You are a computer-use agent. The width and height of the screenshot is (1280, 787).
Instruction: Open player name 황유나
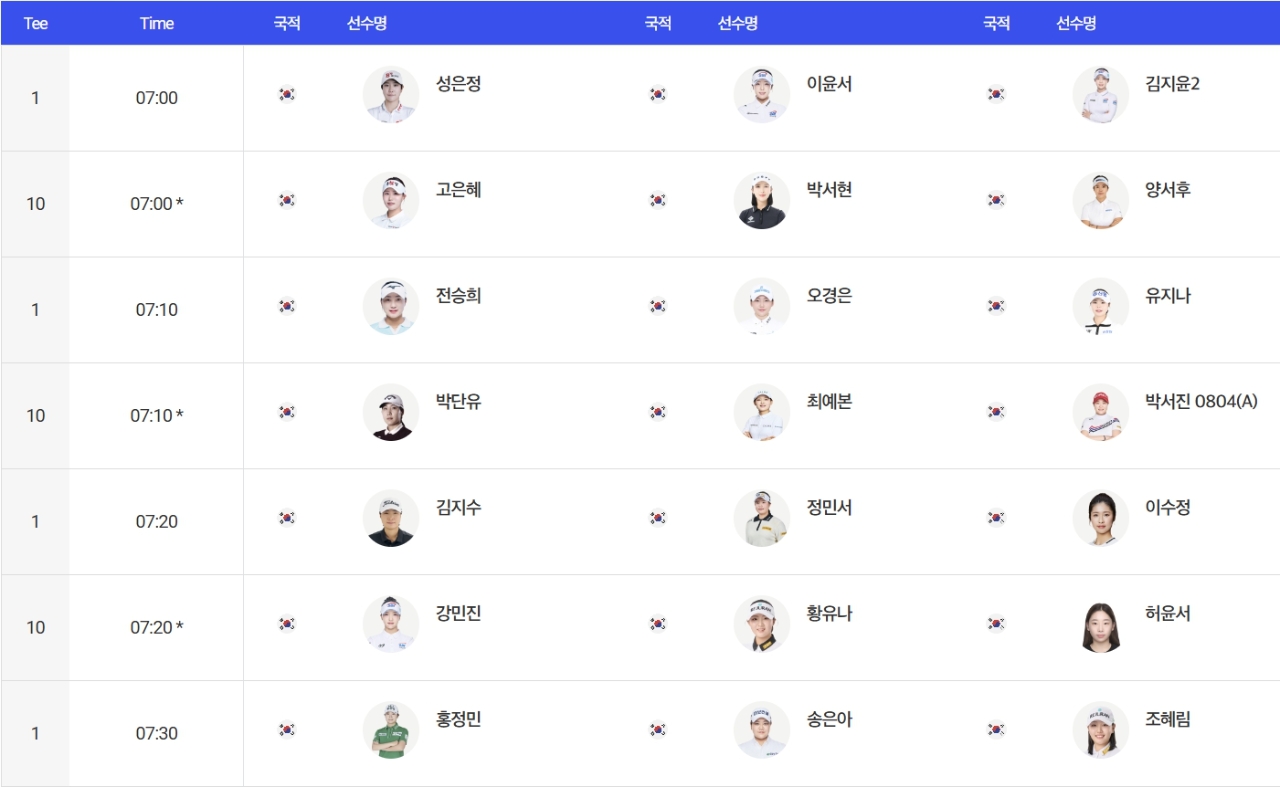tap(829, 614)
